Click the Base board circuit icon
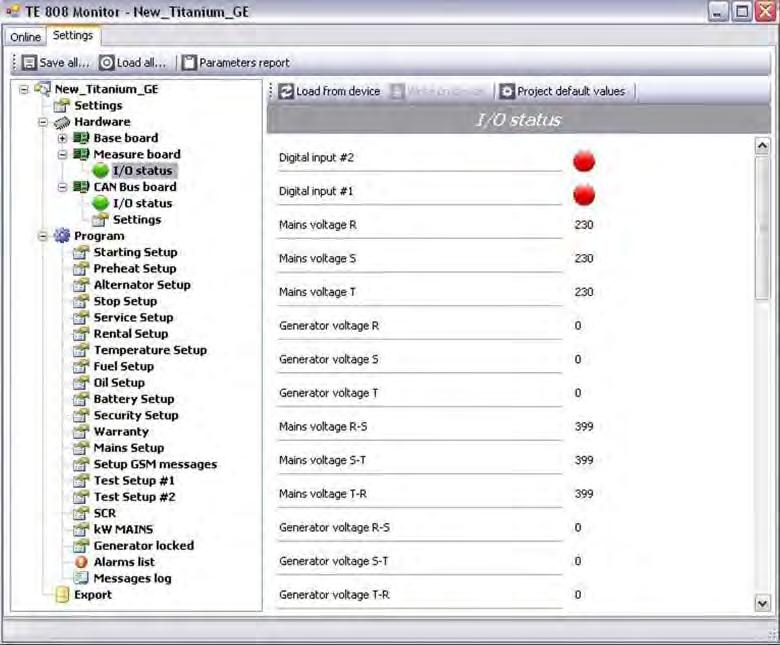The height and width of the screenshot is (645, 780). (x=81, y=138)
